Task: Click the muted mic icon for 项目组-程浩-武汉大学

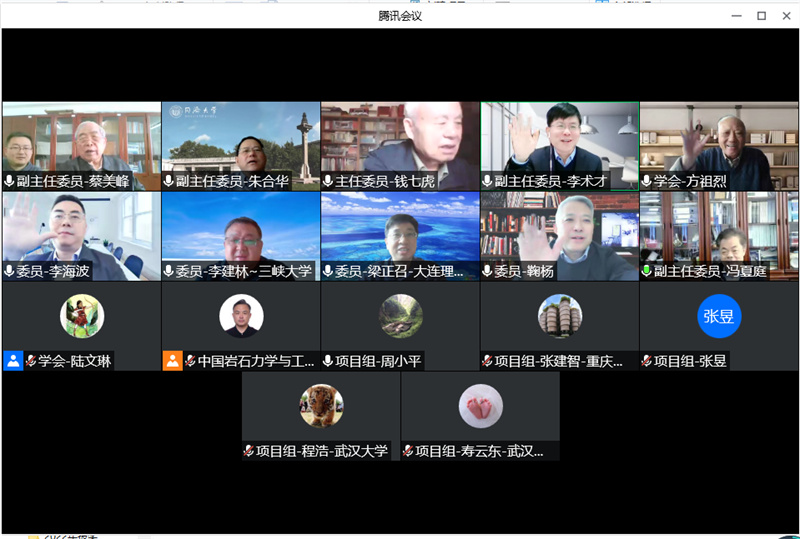Action: 249,451
